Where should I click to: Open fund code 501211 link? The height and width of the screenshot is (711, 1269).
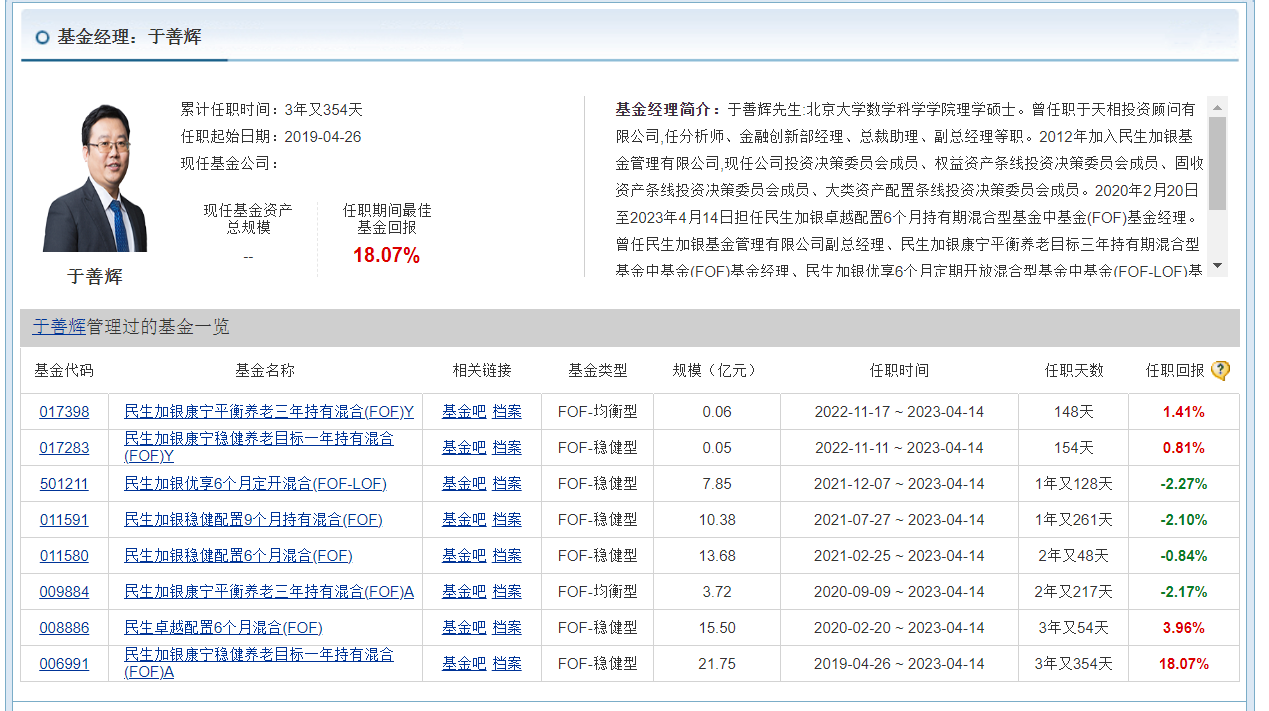64,484
